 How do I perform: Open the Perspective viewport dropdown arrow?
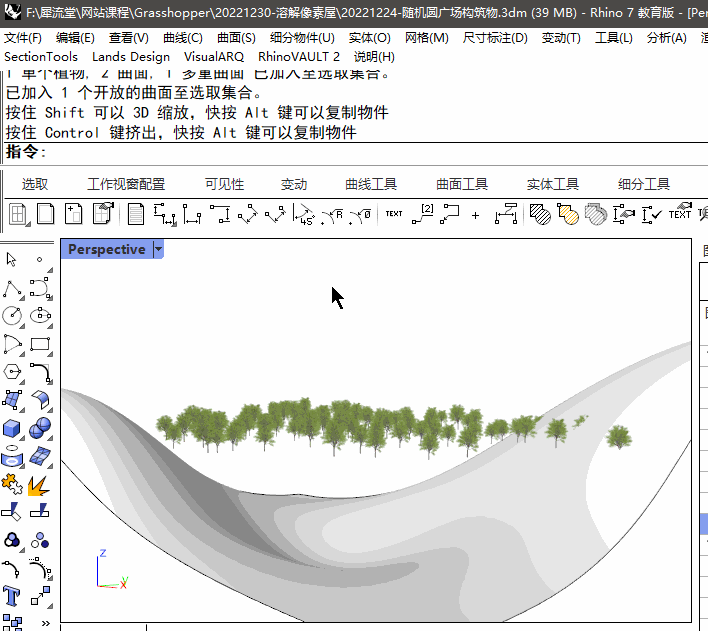point(158,249)
